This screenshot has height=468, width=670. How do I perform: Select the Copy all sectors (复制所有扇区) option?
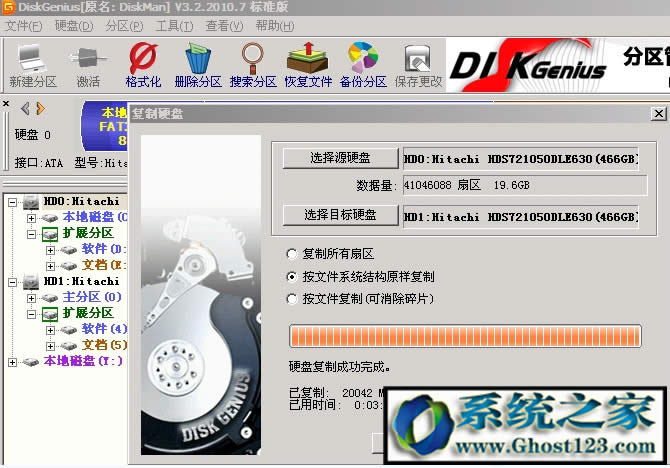(292, 254)
